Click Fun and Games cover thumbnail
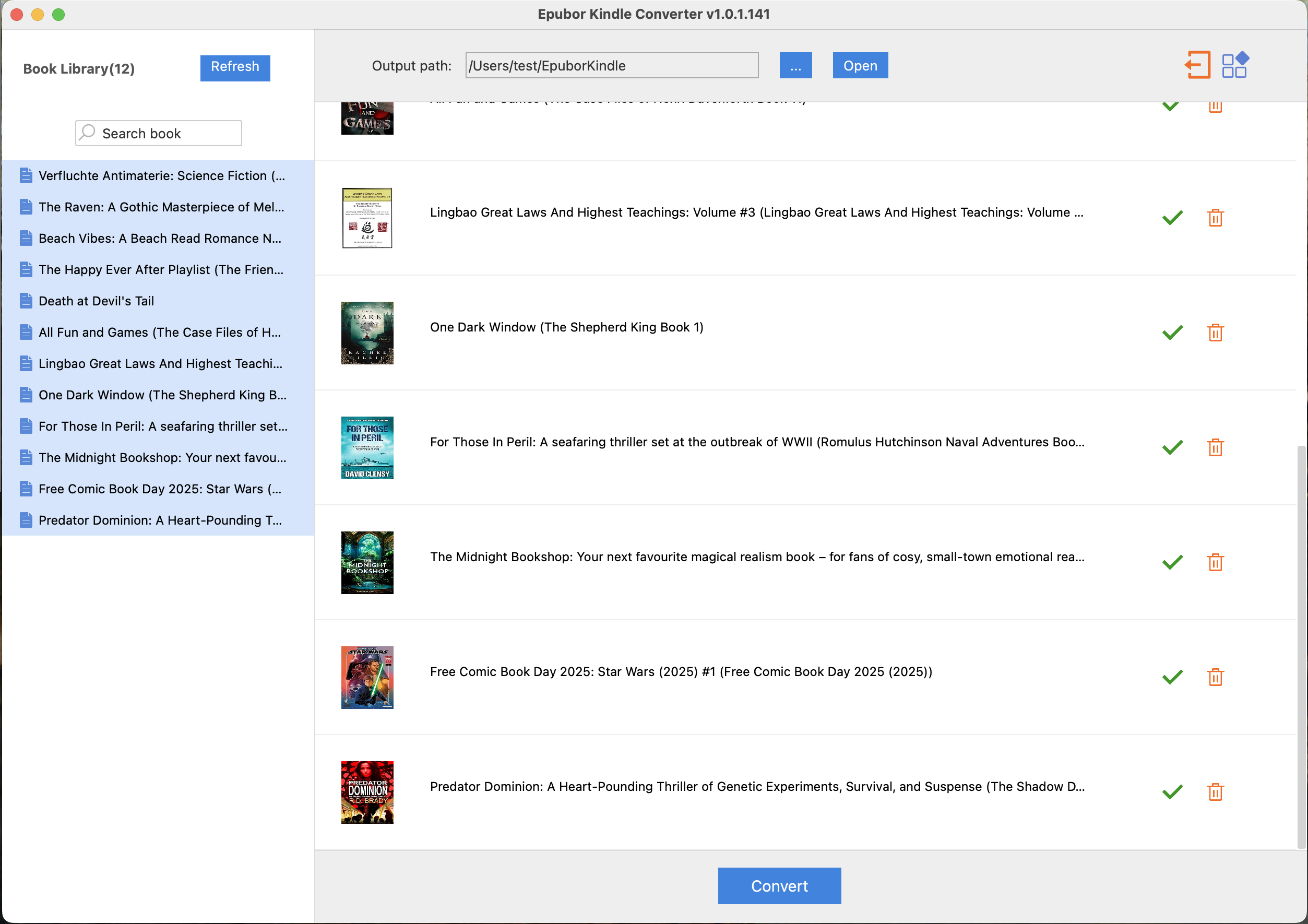The height and width of the screenshot is (924, 1308). (x=367, y=119)
